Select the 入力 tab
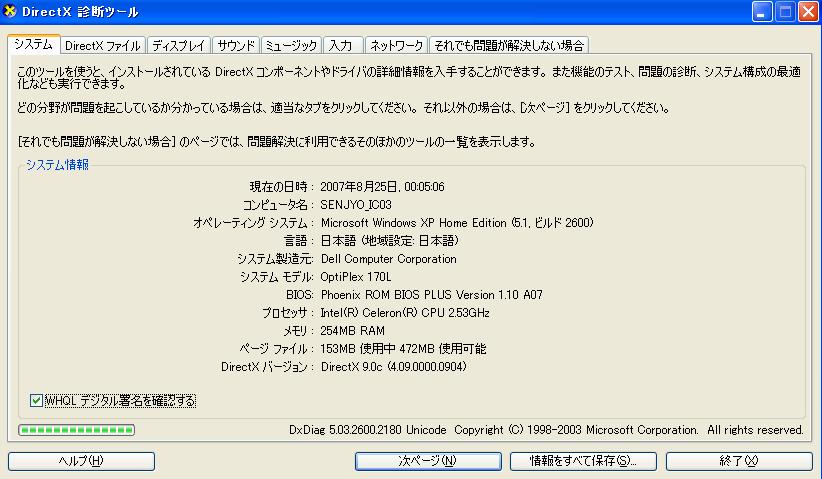 pos(343,46)
